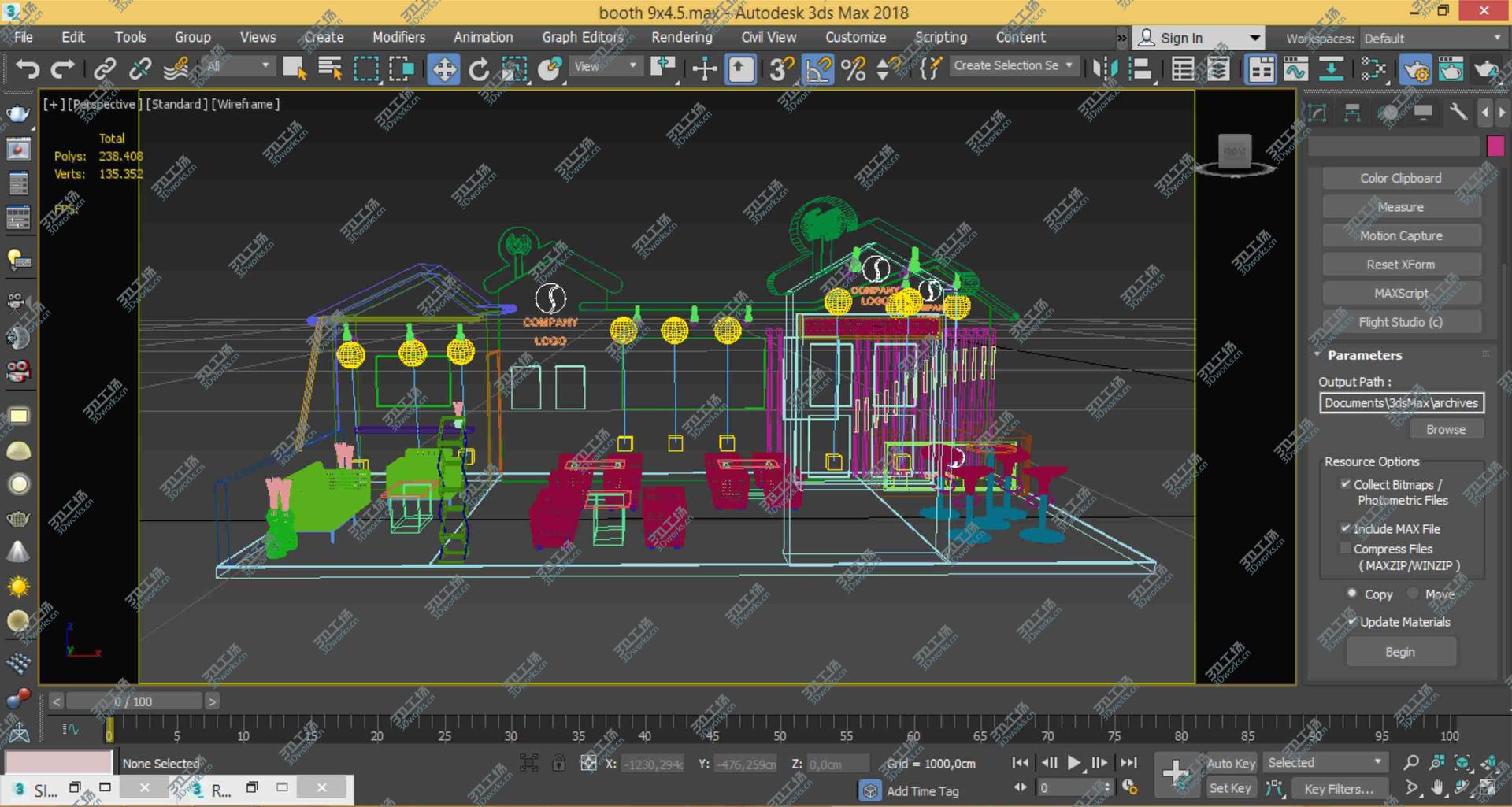Uncheck Collect Bitmaps / Photometric Files

coord(1346,484)
